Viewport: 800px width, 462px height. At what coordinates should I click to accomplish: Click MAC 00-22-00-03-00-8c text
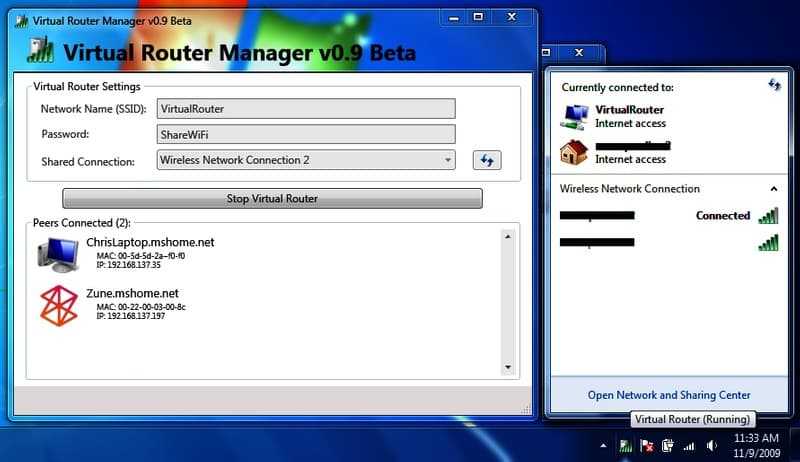(x=141, y=307)
